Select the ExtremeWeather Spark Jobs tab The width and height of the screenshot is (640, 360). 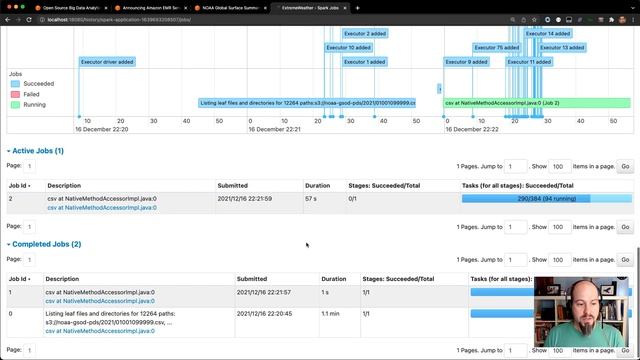tap(309, 8)
